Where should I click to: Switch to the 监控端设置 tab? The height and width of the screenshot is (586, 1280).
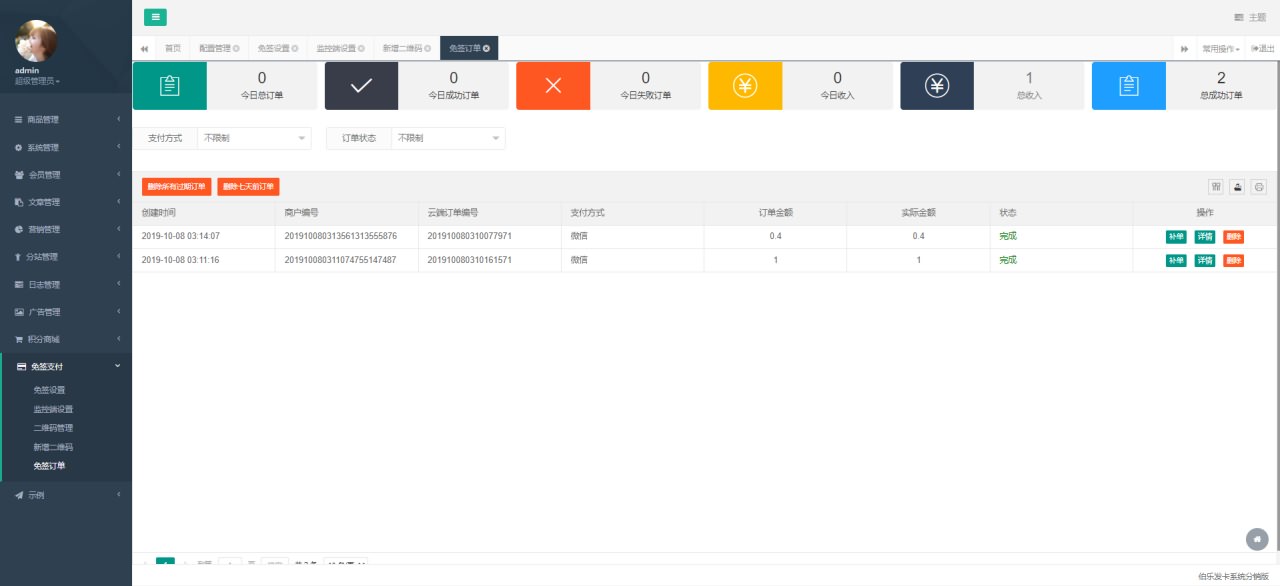click(x=340, y=48)
